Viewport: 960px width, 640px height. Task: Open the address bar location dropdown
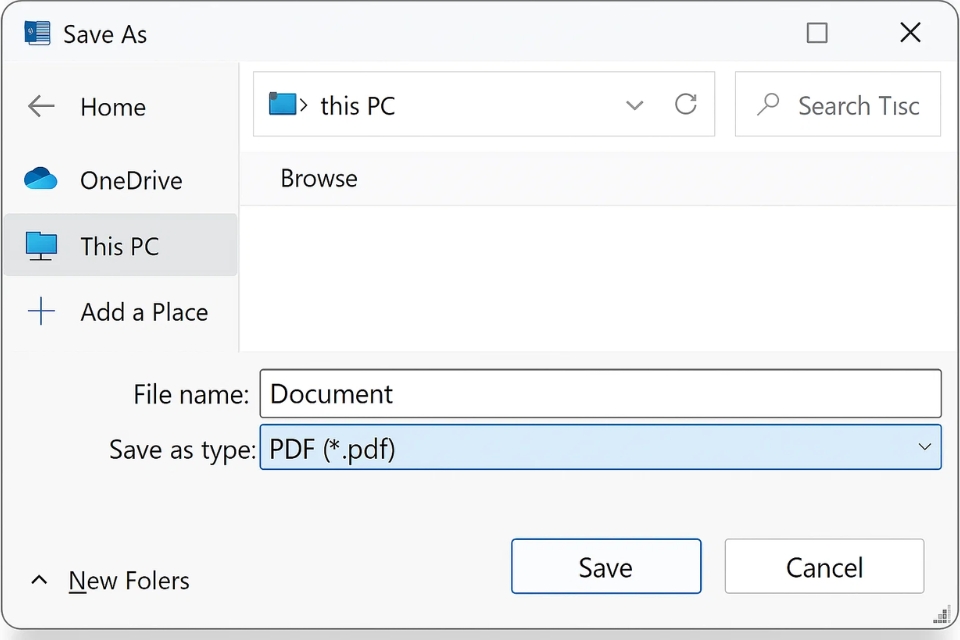(635, 104)
